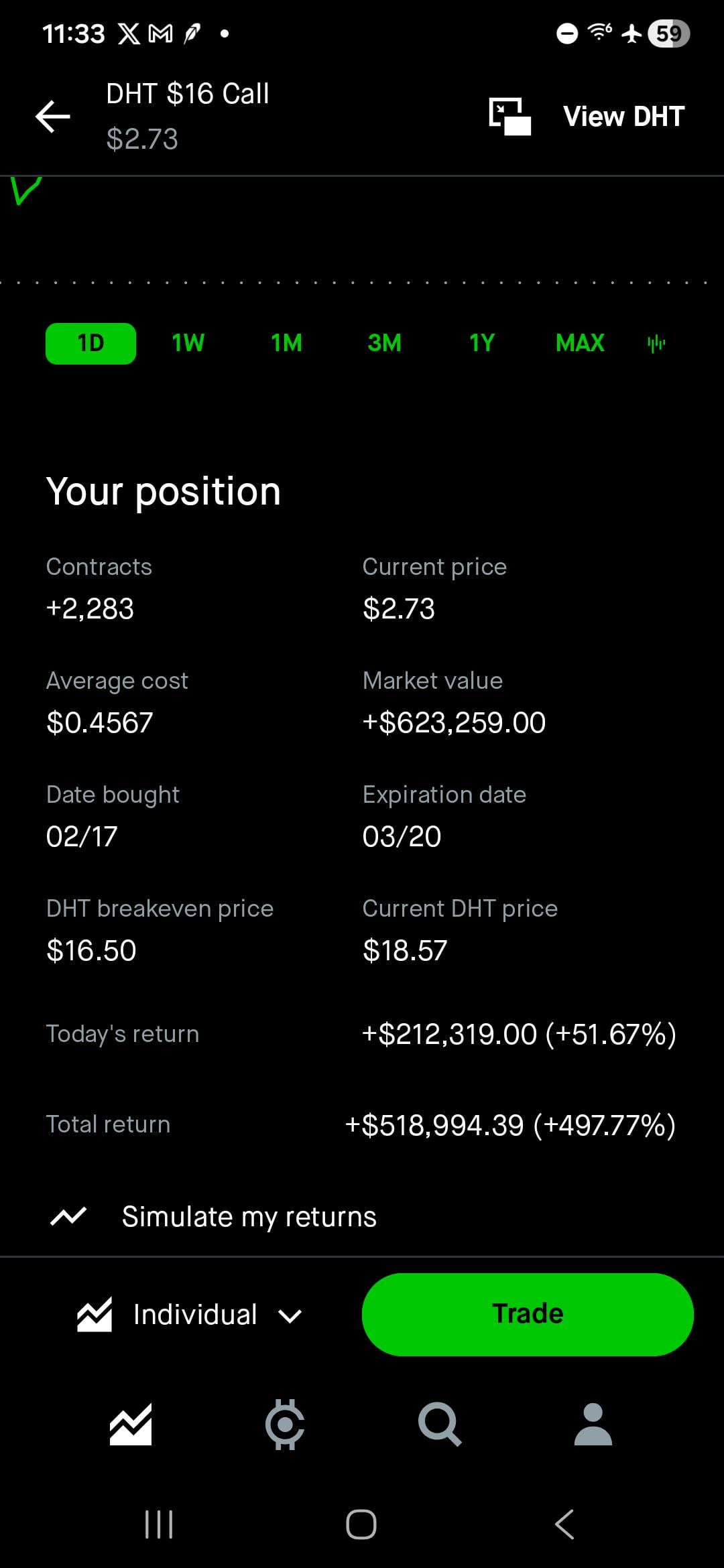
Task: Show the MAX chart range
Action: pyautogui.click(x=580, y=344)
